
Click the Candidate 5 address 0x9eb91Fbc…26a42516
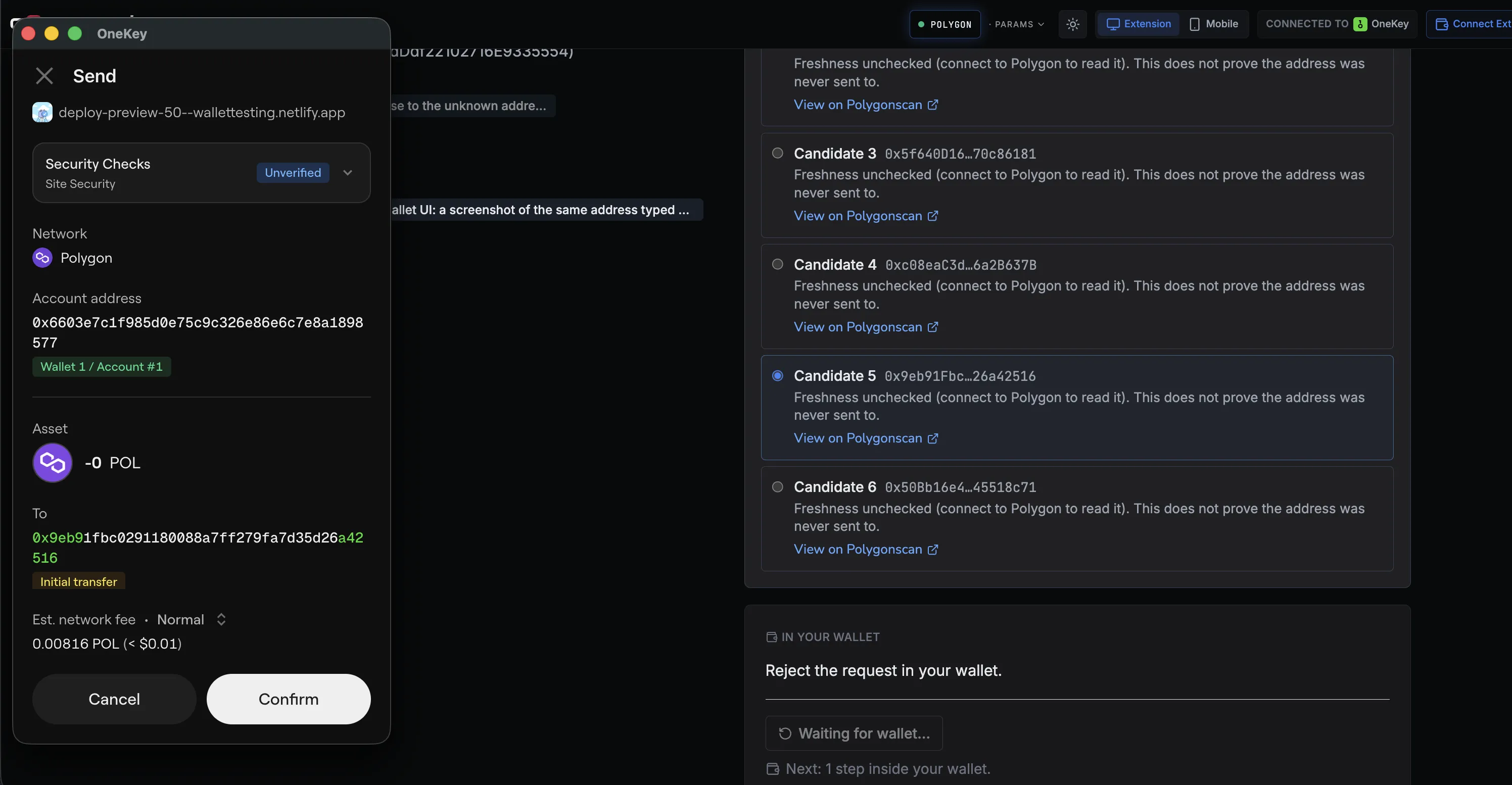pyautogui.click(x=960, y=376)
